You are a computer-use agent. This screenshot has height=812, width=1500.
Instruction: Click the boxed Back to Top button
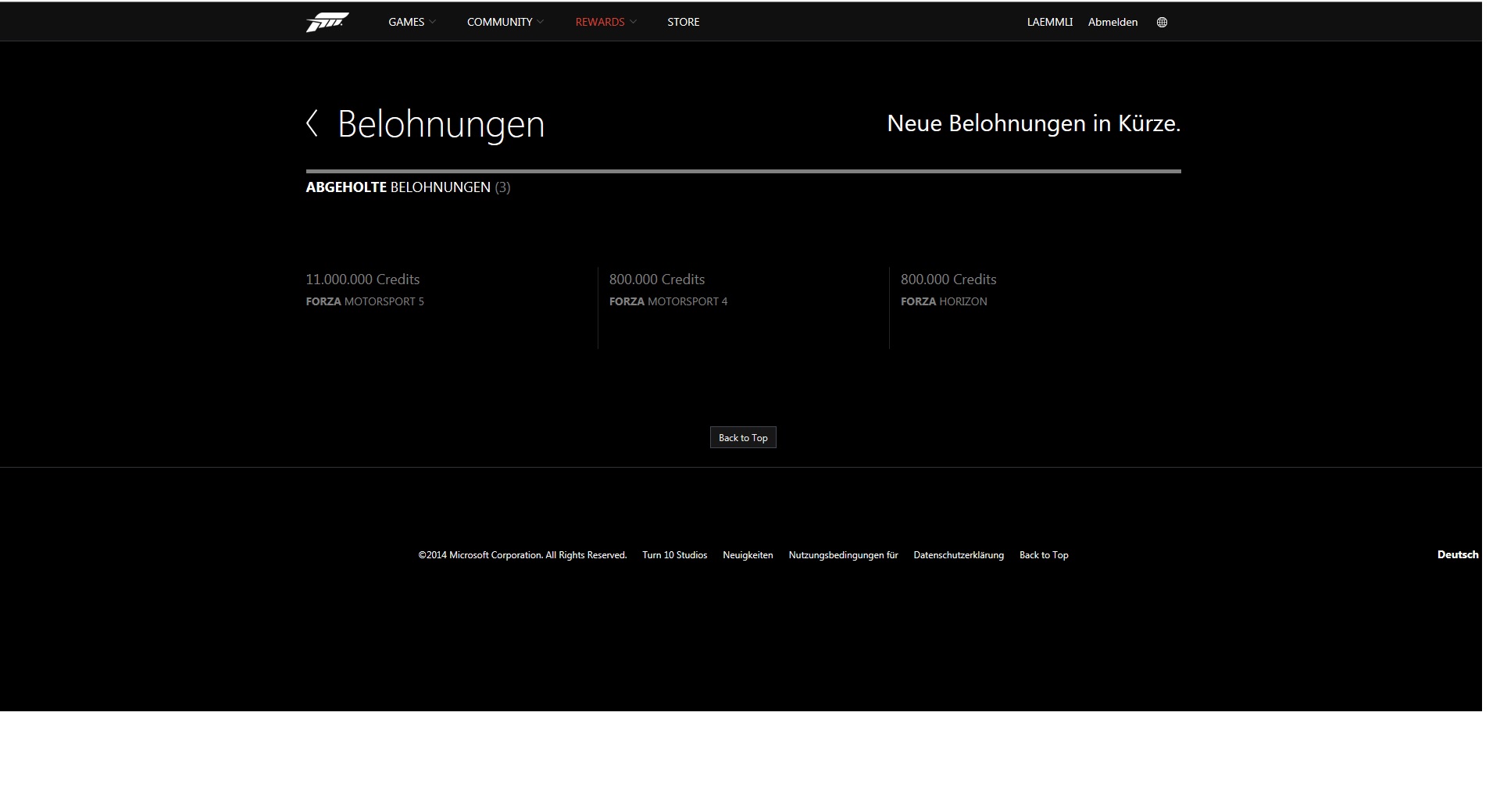[743, 437]
